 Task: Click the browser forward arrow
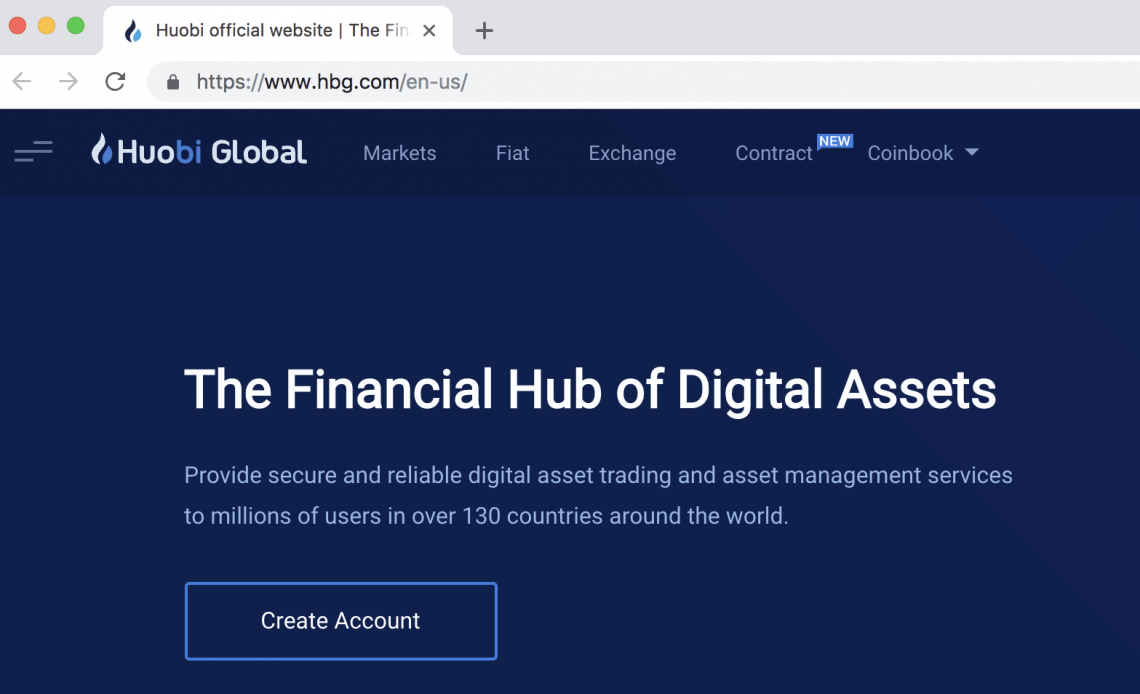68,82
